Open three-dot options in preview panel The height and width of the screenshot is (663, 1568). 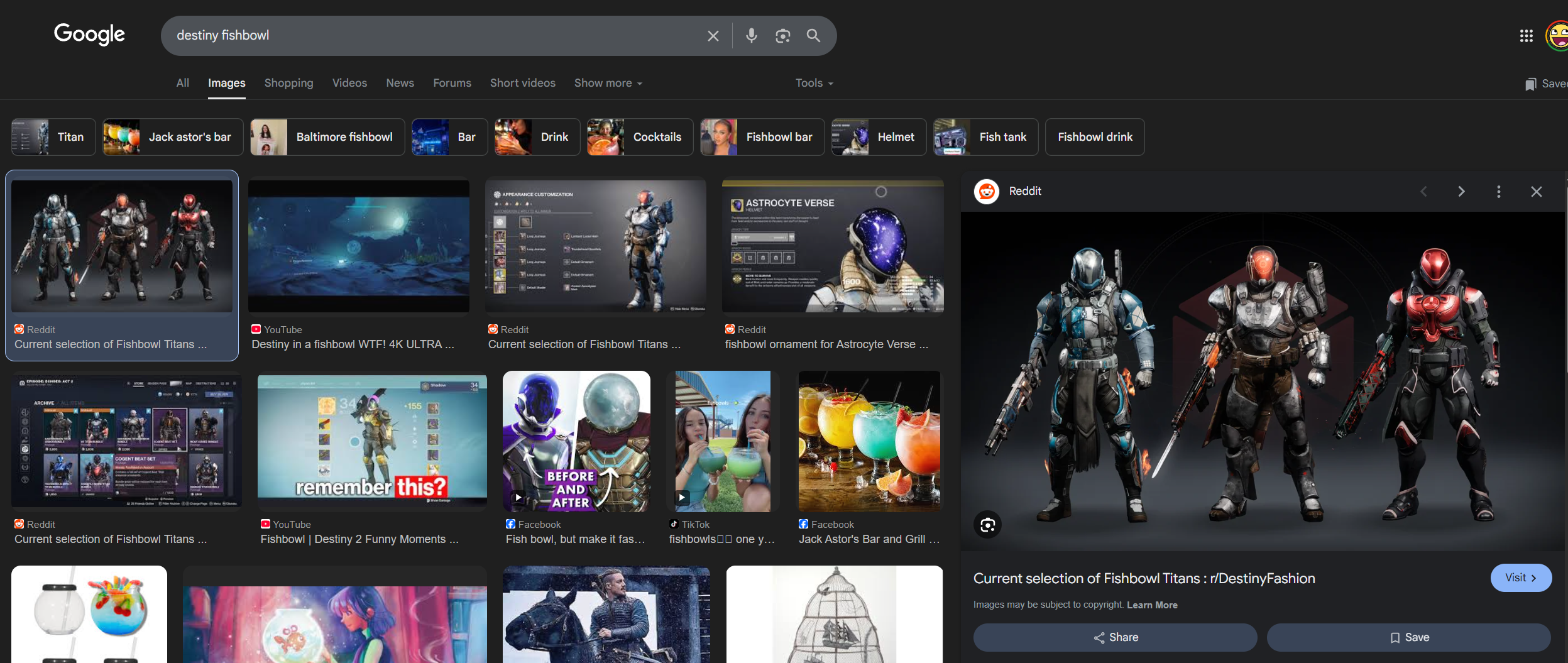coord(1499,192)
